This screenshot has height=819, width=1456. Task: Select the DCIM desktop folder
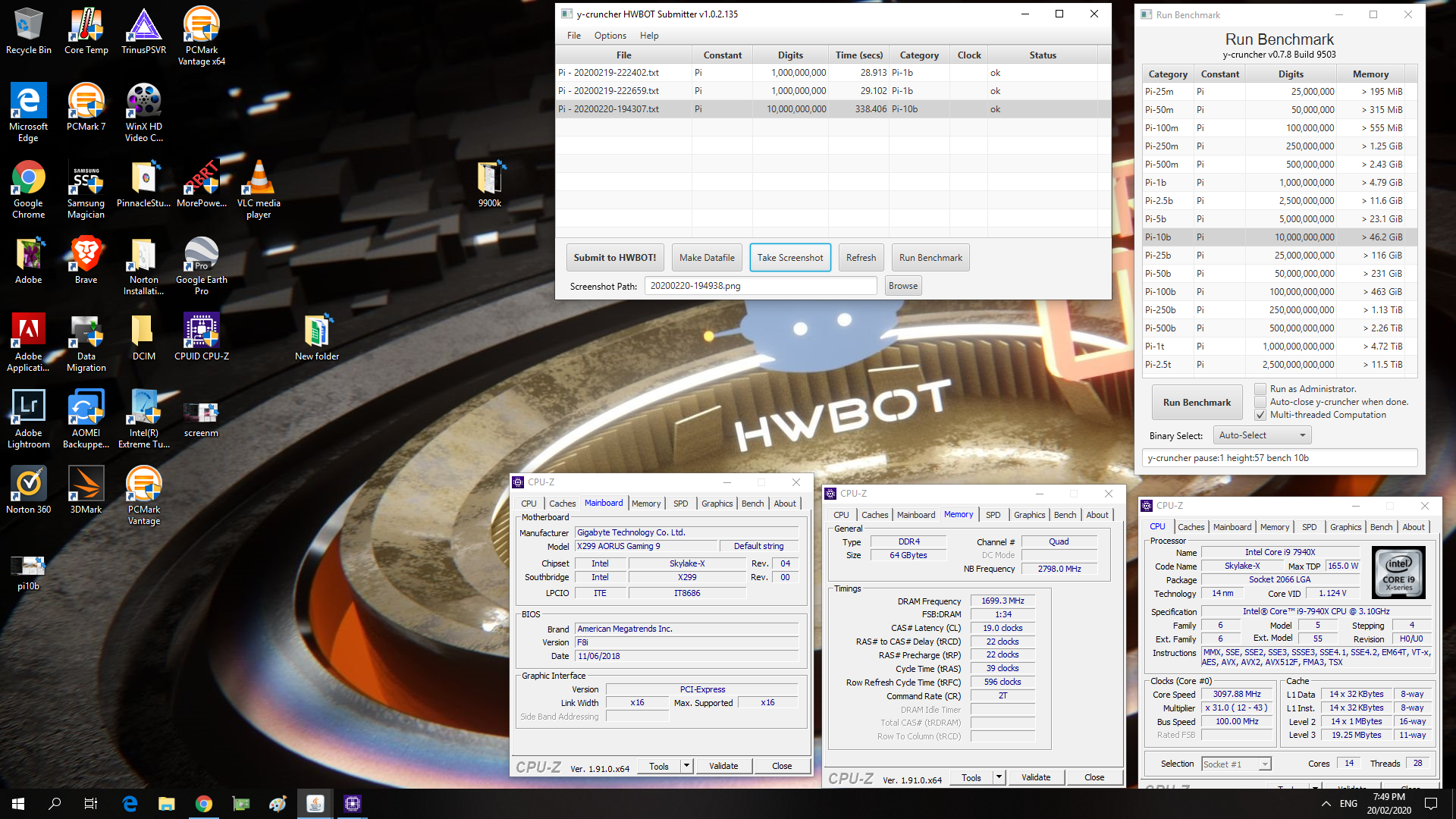[144, 337]
